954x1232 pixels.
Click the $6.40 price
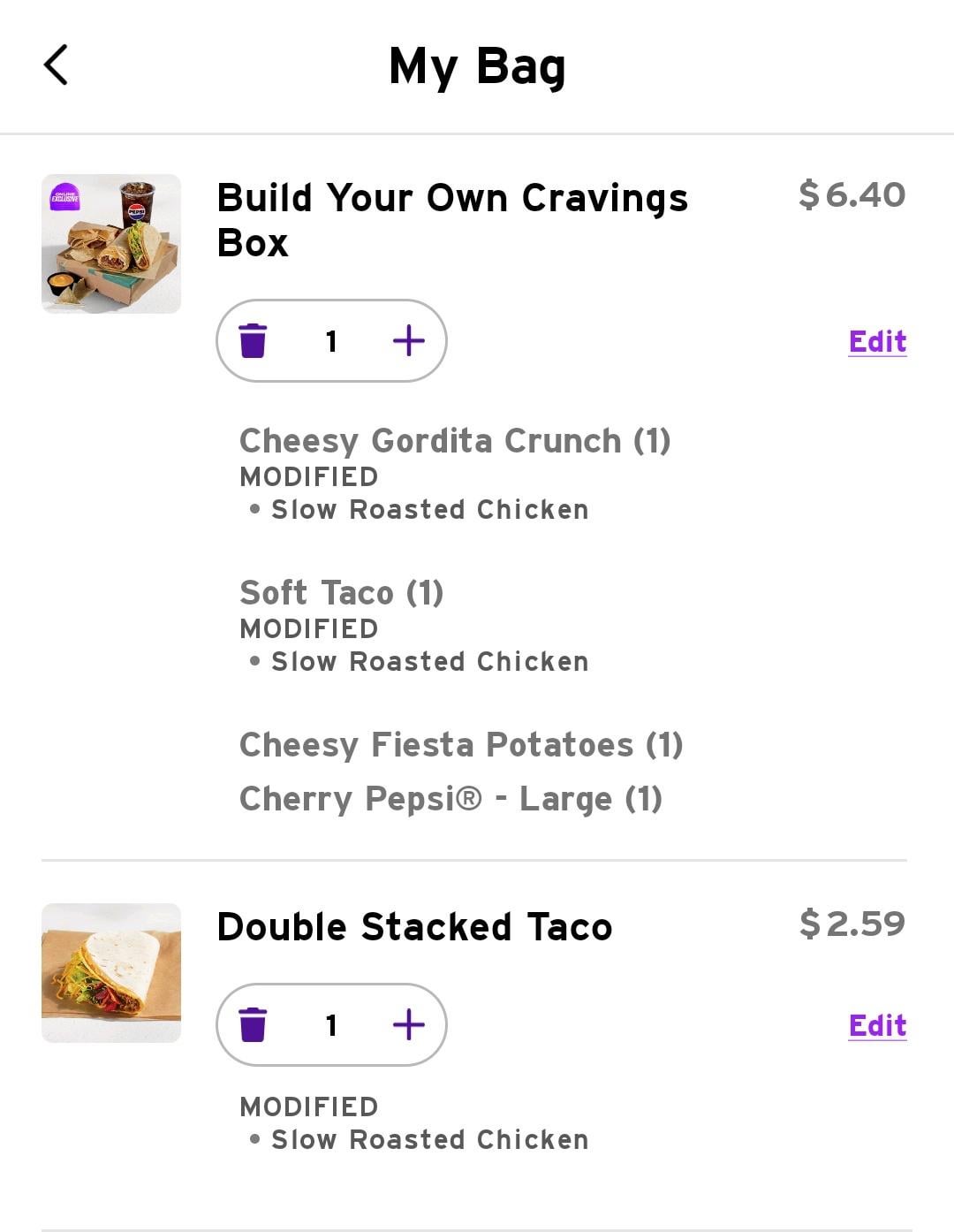[x=852, y=195]
